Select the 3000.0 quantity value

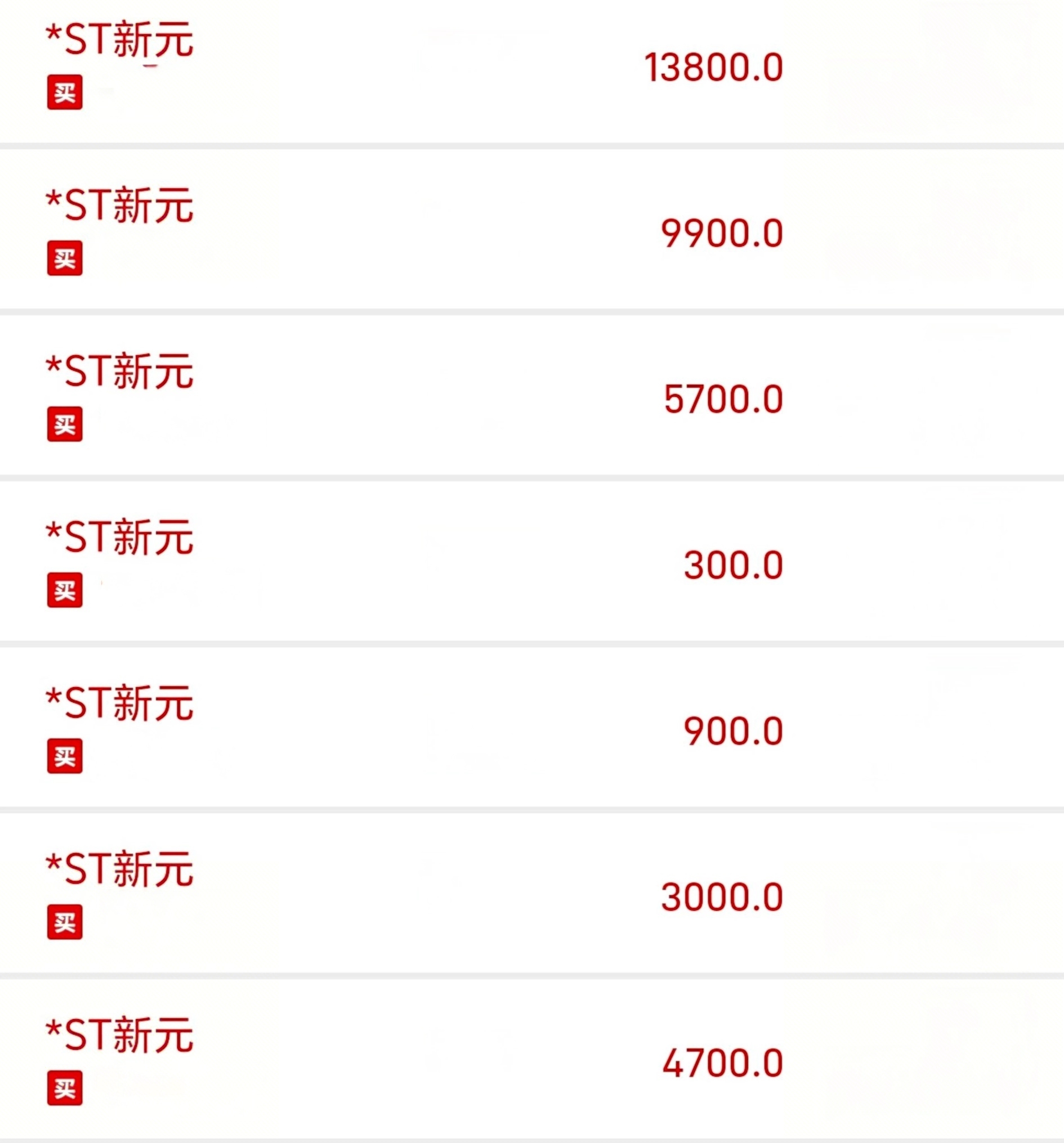point(722,898)
